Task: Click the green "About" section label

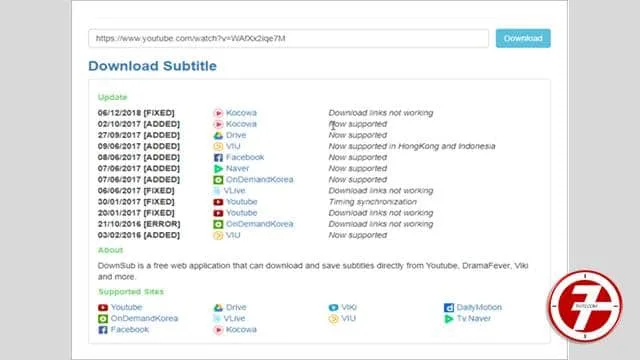Action: [110, 250]
